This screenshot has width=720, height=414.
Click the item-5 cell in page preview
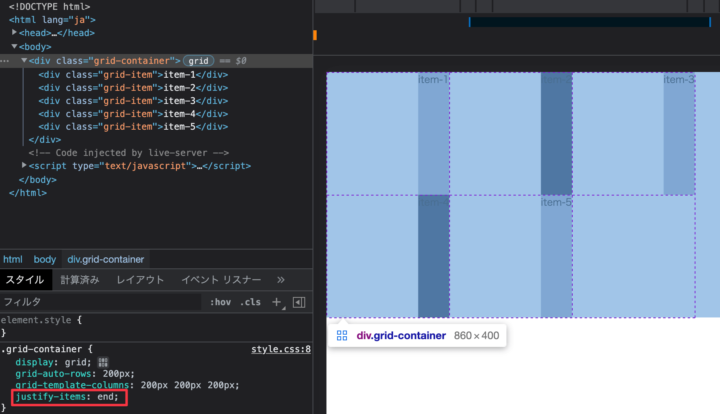coord(556,256)
